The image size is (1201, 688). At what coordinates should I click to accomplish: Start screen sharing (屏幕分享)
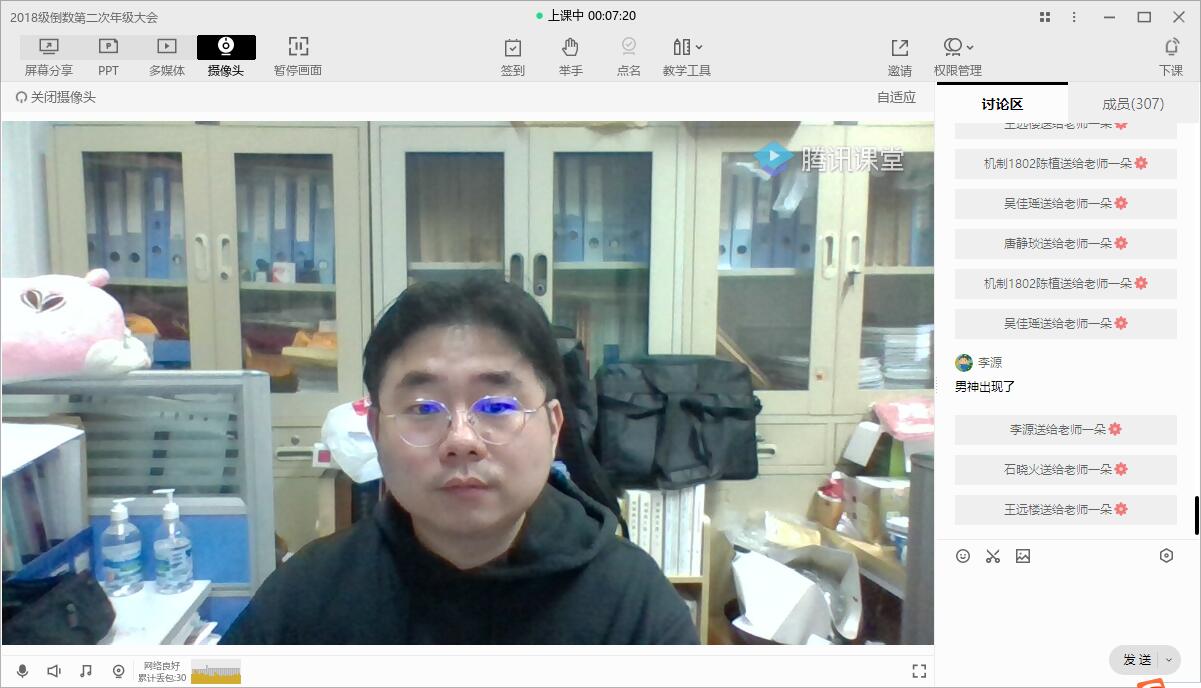point(48,56)
